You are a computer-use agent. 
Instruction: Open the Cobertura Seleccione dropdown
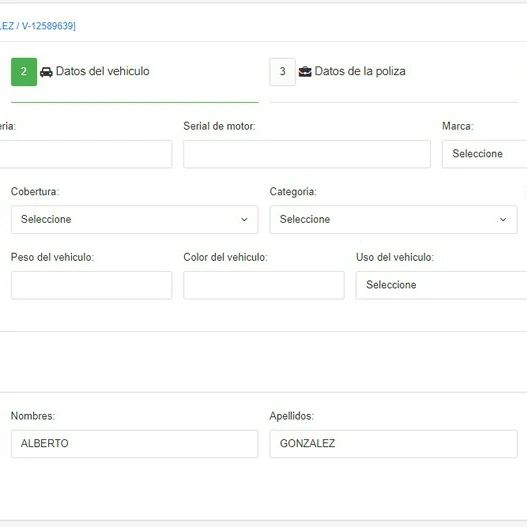pos(134,219)
